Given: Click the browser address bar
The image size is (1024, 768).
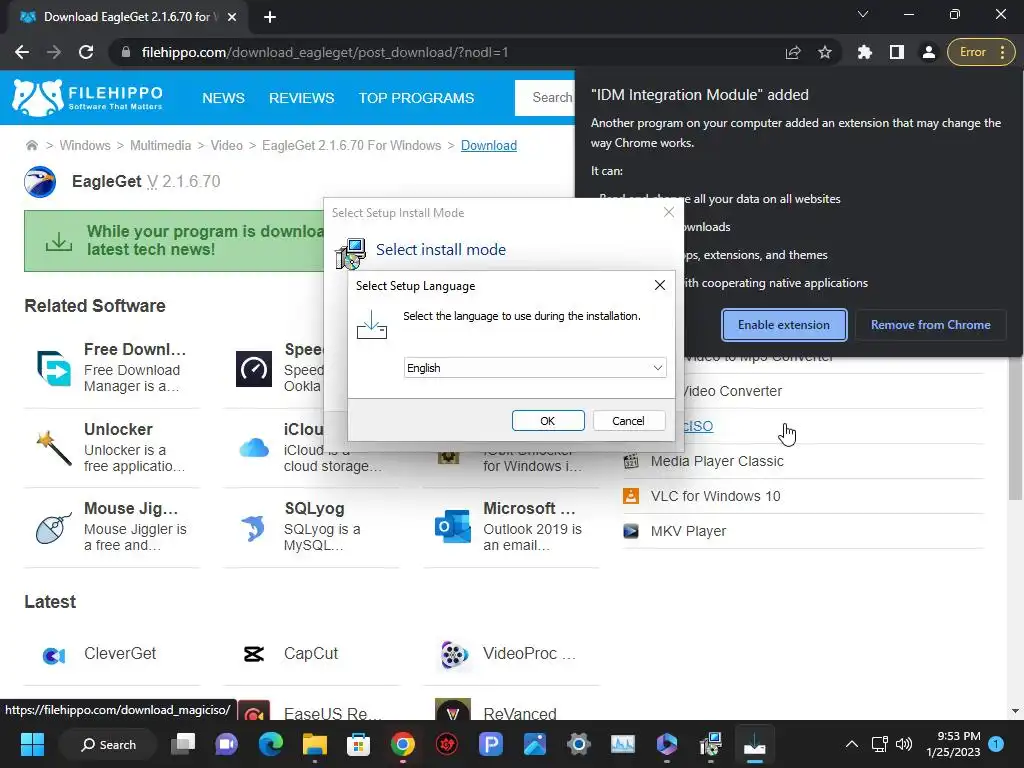Looking at the screenshot, I should [x=451, y=52].
